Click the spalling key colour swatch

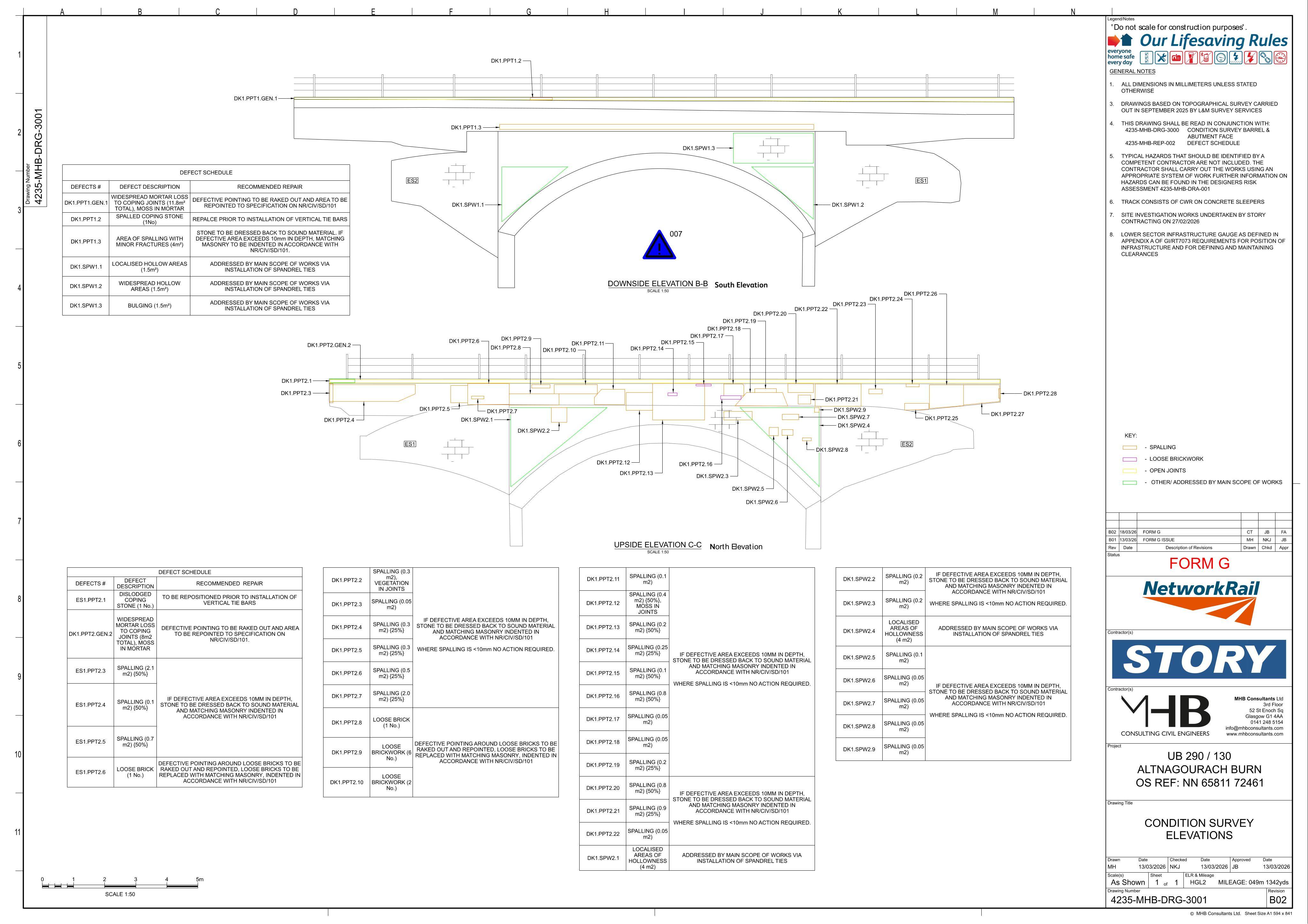tap(1129, 447)
